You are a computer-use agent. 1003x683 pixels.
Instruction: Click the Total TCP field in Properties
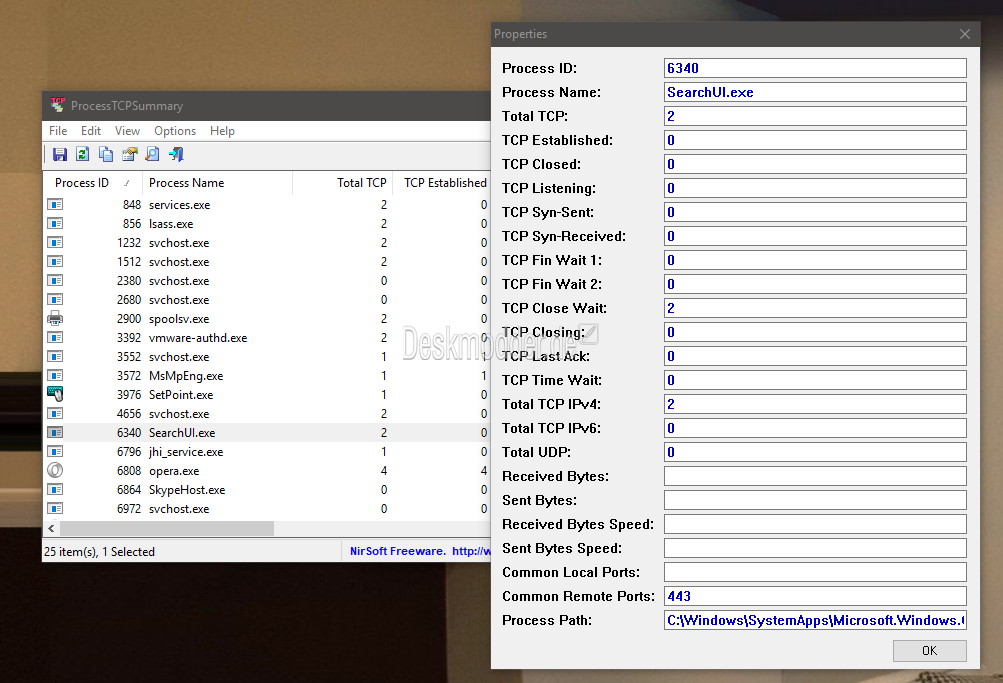pyautogui.click(x=815, y=116)
